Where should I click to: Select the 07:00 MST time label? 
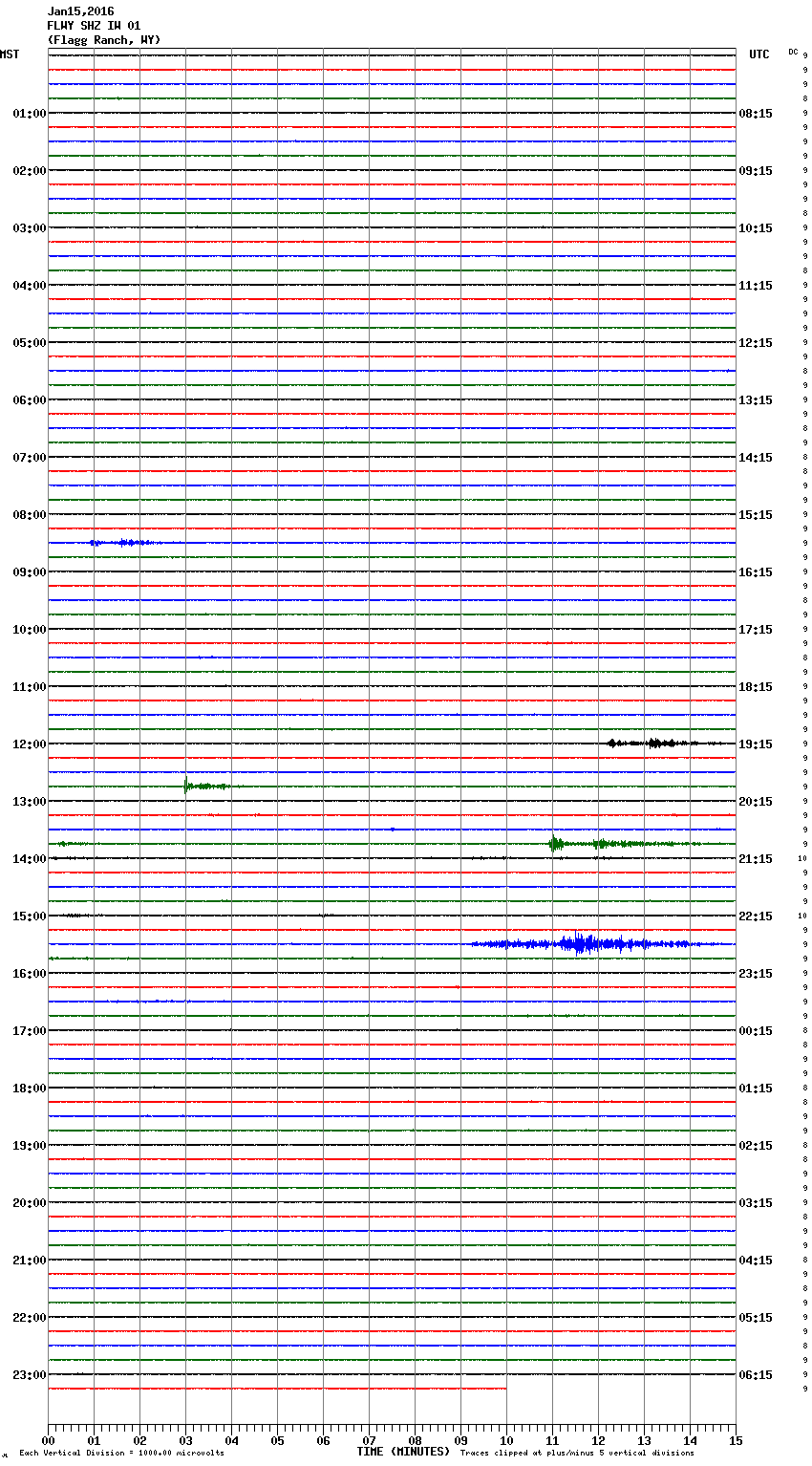coord(29,458)
